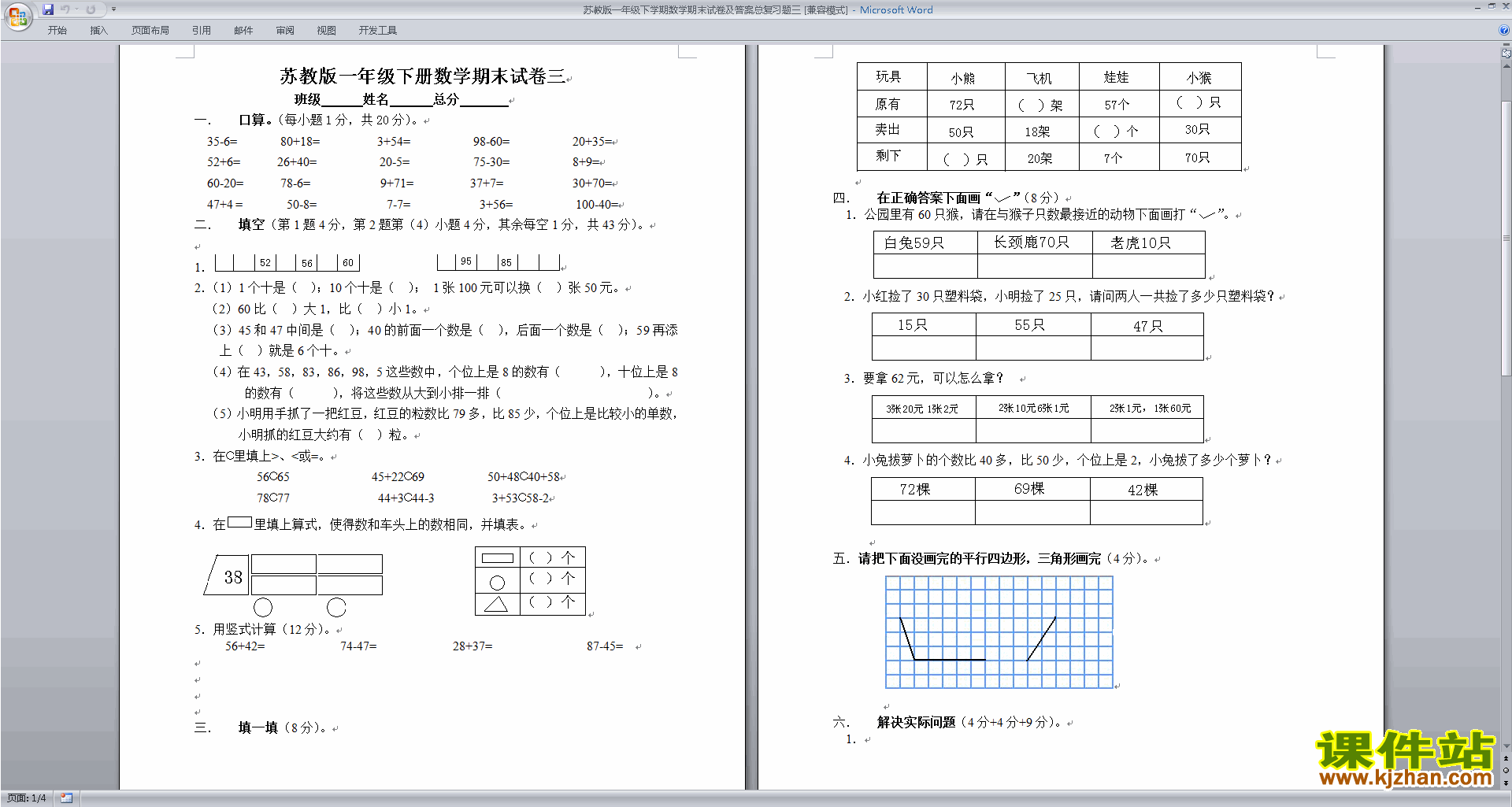Image resolution: width=1512 pixels, height=807 pixels.
Task: Switch to the 视图 tab
Action: tap(327, 31)
